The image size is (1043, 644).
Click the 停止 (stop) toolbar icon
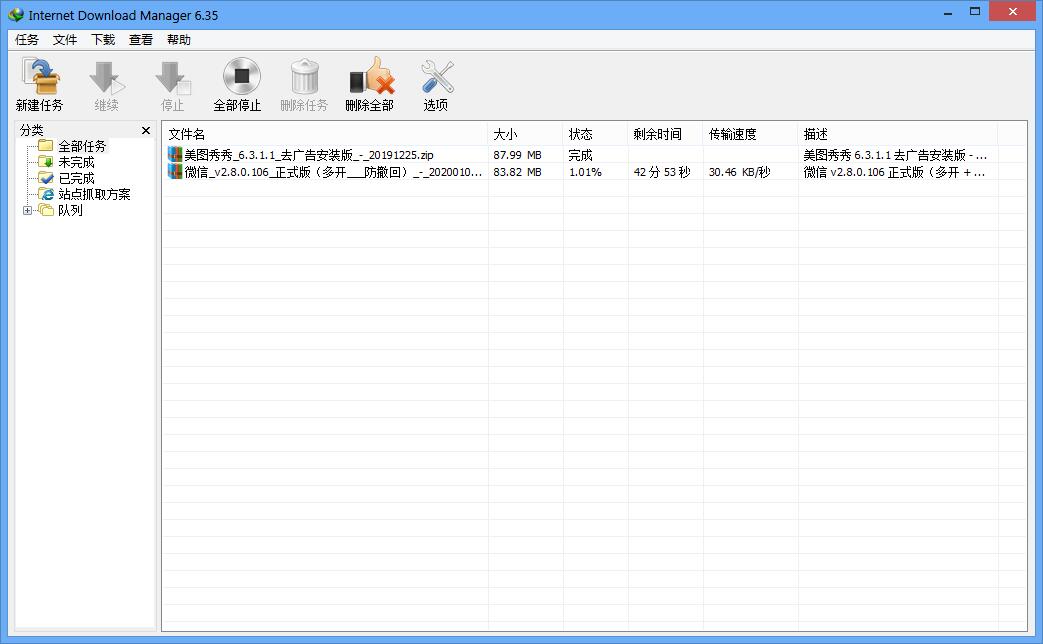pos(172,77)
